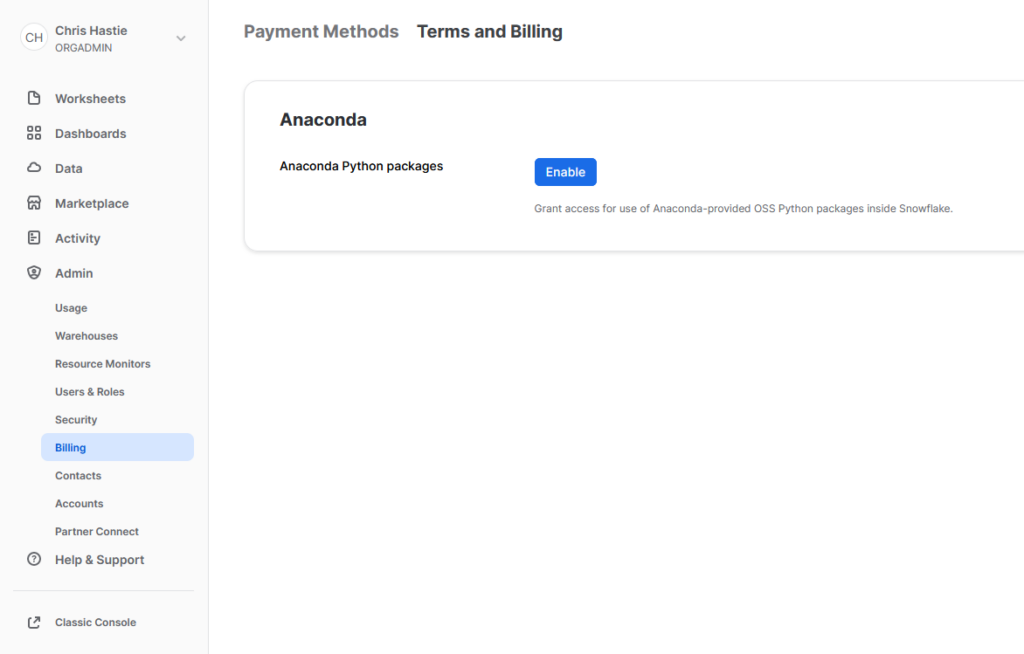Viewport: 1024px width, 654px height.
Task: Click the Help & Support question icon
Action: click(x=34, y=560)
